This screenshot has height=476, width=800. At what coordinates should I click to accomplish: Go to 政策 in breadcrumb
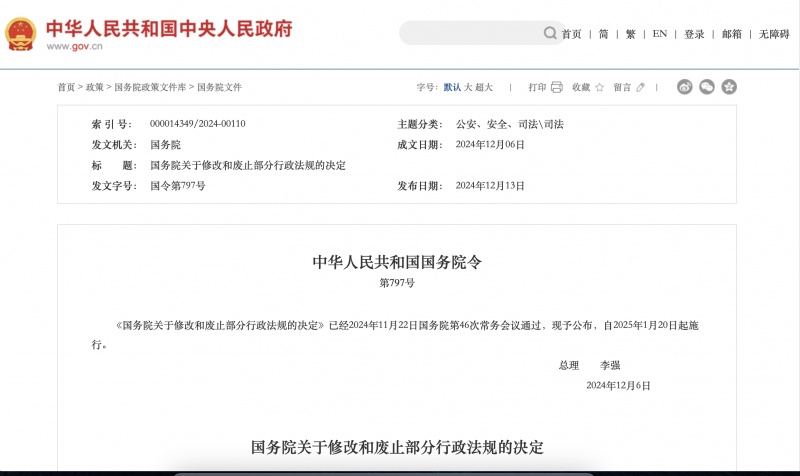94,87
